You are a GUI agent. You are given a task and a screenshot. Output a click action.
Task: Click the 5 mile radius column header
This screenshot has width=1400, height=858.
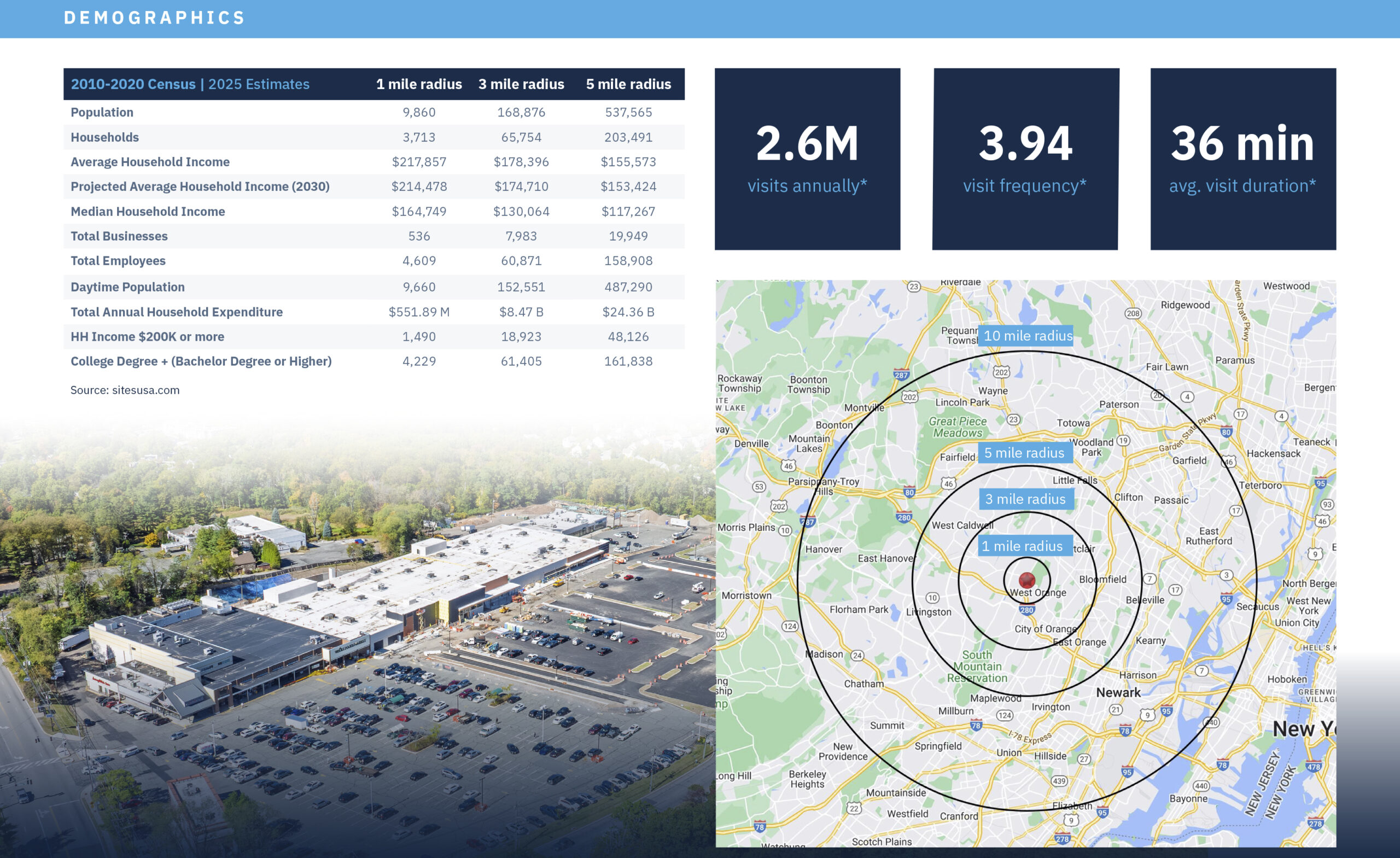pyautogui.click(x=628, y=84)
